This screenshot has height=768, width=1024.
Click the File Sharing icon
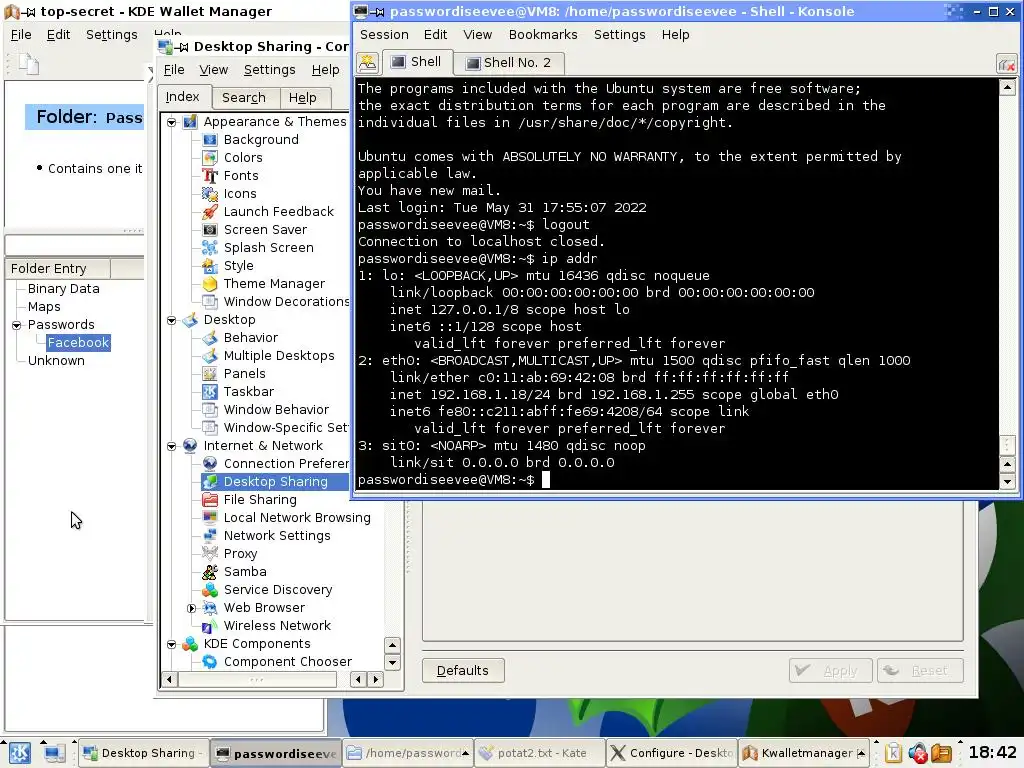pyautogui.click(x=210, y=500)
